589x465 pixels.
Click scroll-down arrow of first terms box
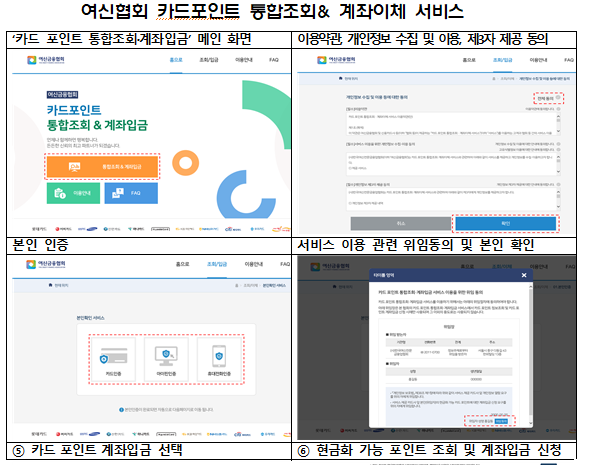point(558,131)
